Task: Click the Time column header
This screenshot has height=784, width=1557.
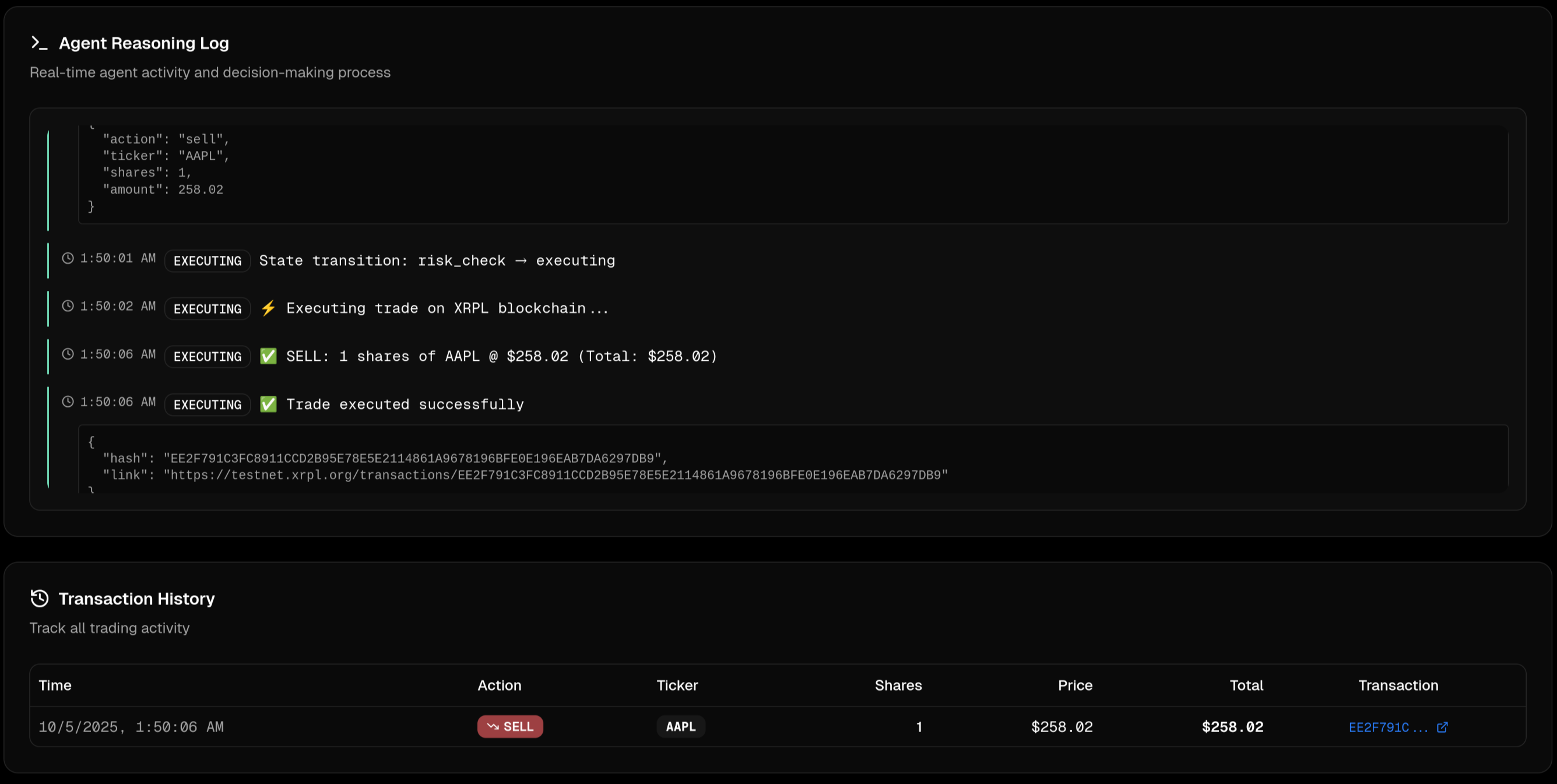Action: (x=55, y=685)
